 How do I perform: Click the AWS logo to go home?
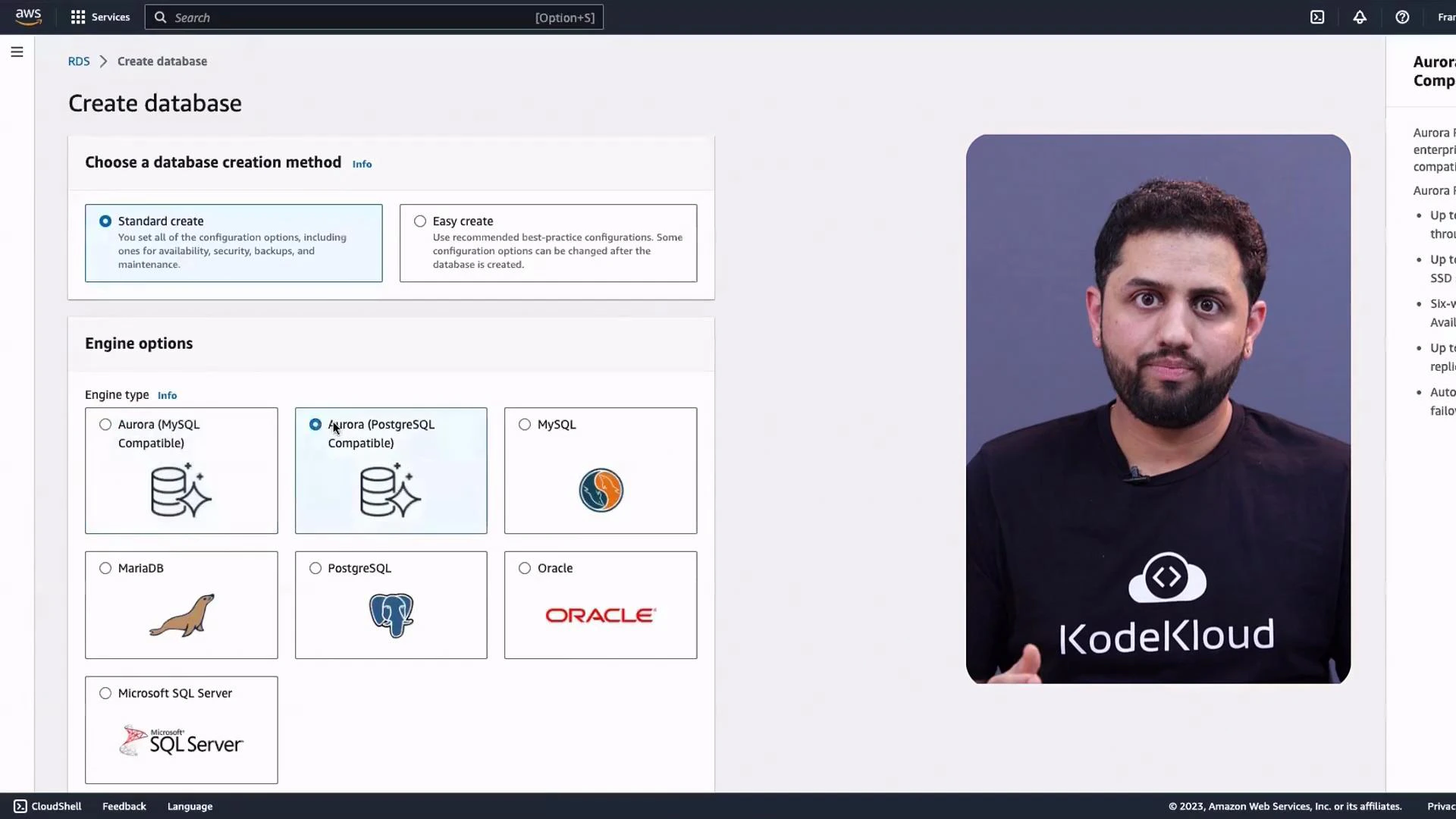point(28,17)
